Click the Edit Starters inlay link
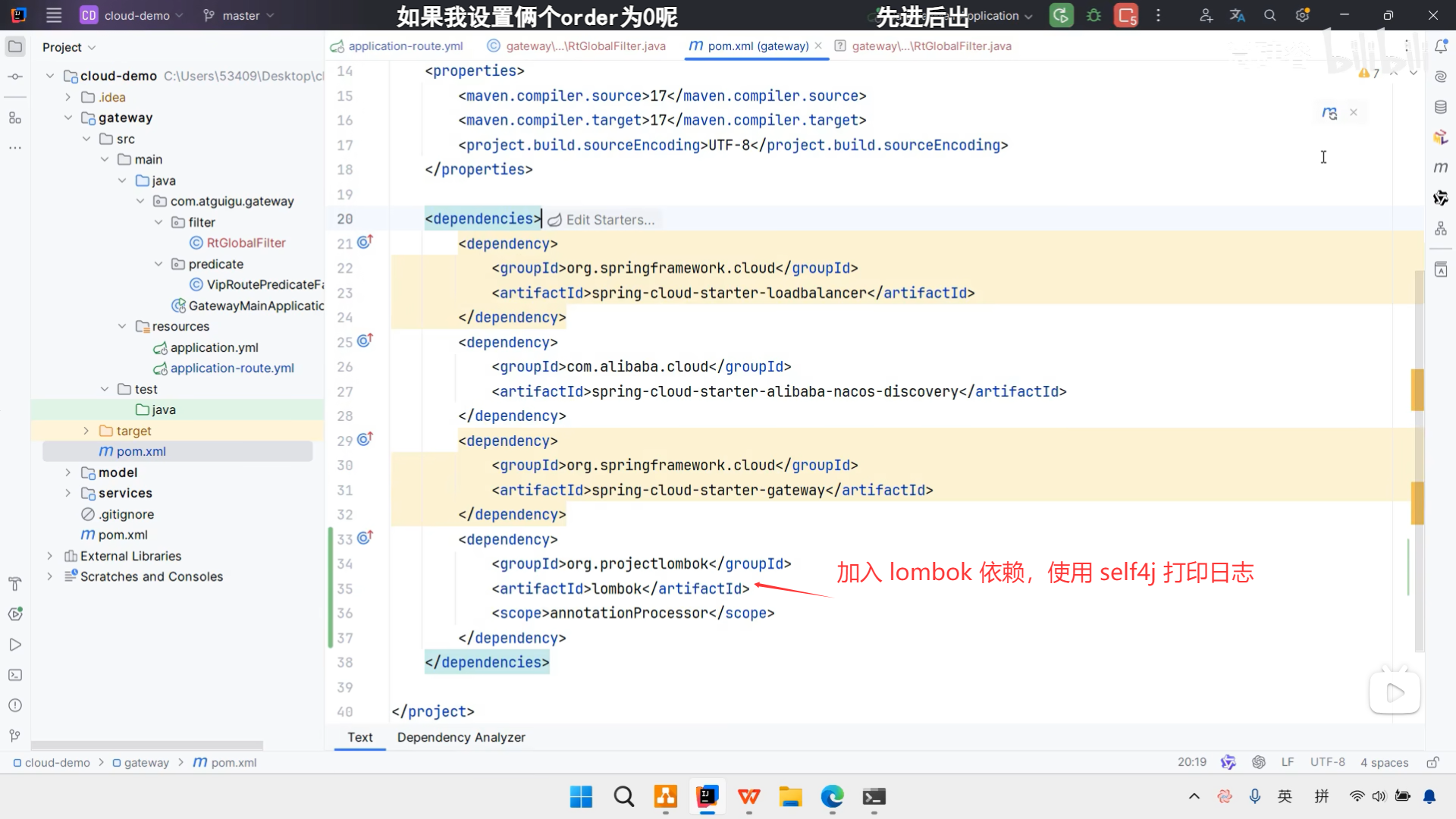Viewport: 1456px width, 819px height. tap(610, 220)
